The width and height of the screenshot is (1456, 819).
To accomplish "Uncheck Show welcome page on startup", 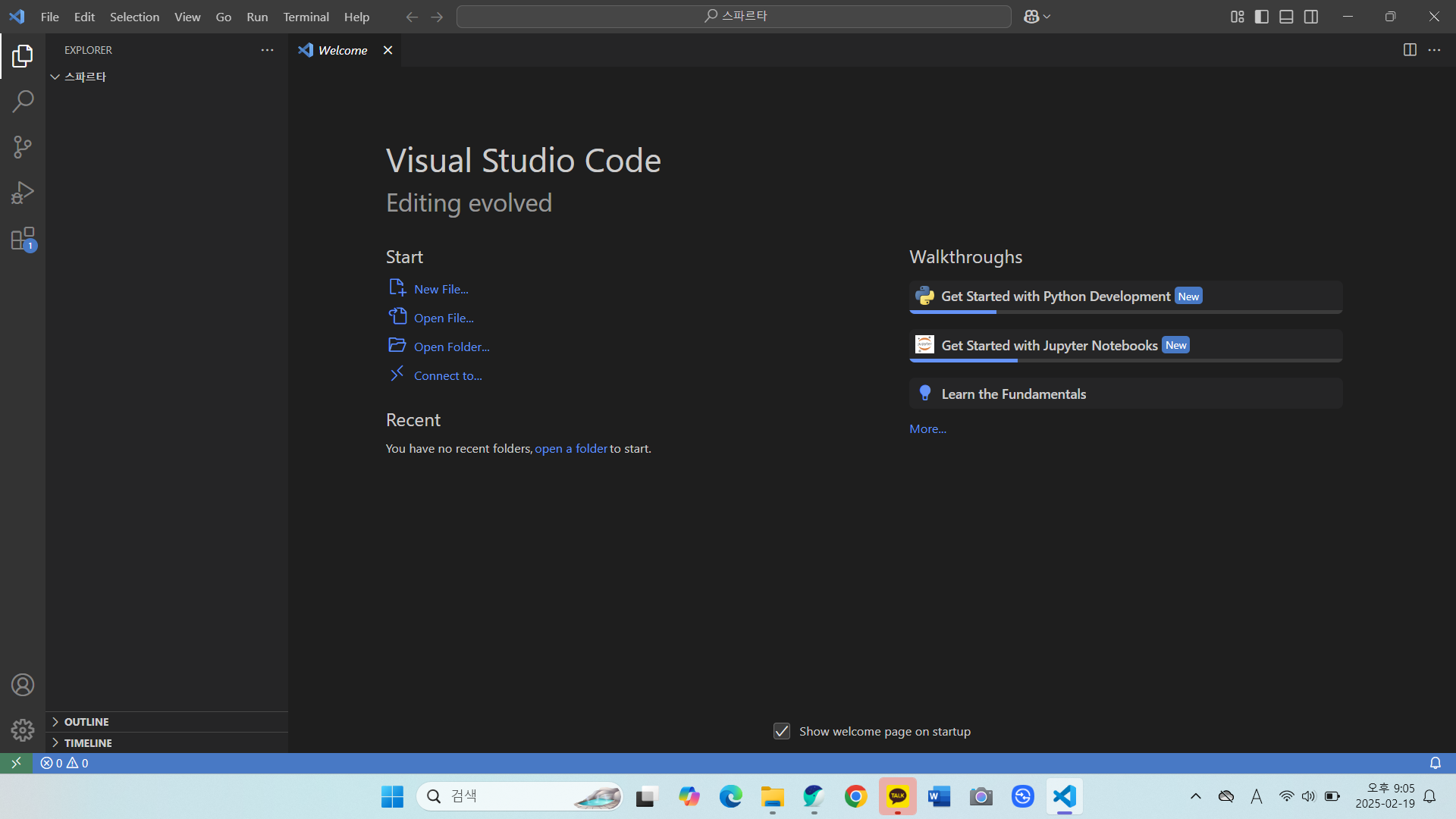I will (x=782, y=731).
